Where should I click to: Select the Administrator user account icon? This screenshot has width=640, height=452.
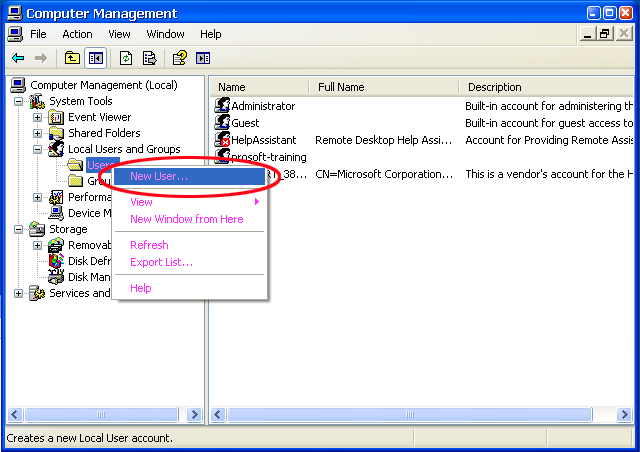coord(223,106)
